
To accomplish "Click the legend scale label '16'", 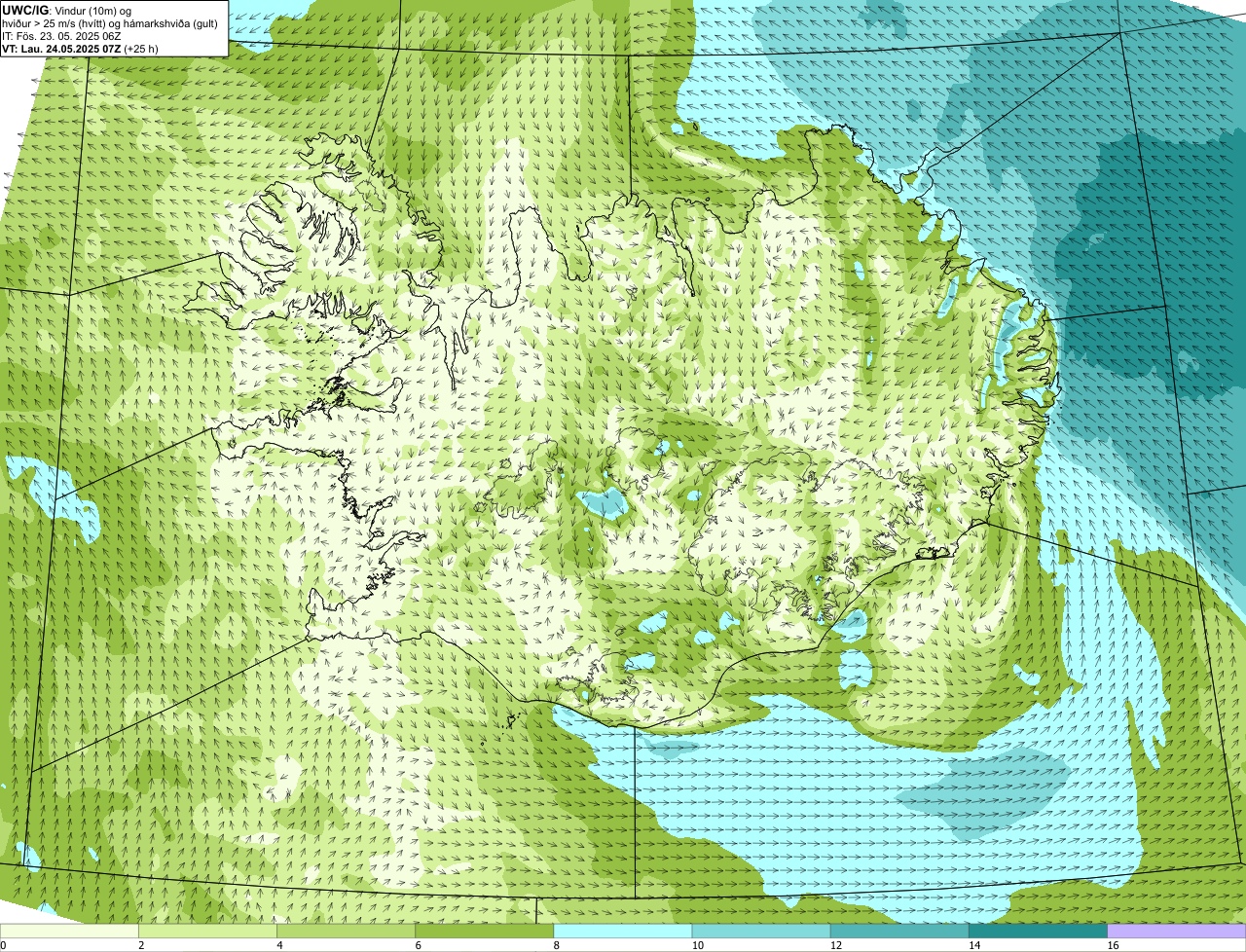I will pos(1113,945).
